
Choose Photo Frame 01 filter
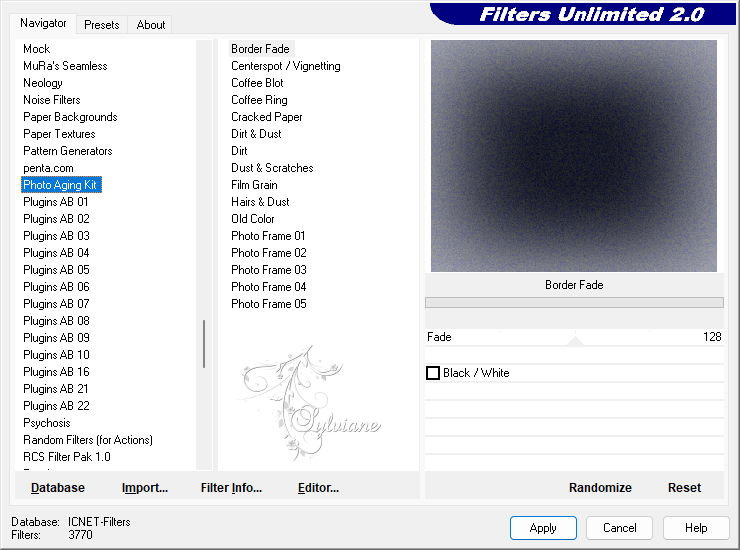268,236
